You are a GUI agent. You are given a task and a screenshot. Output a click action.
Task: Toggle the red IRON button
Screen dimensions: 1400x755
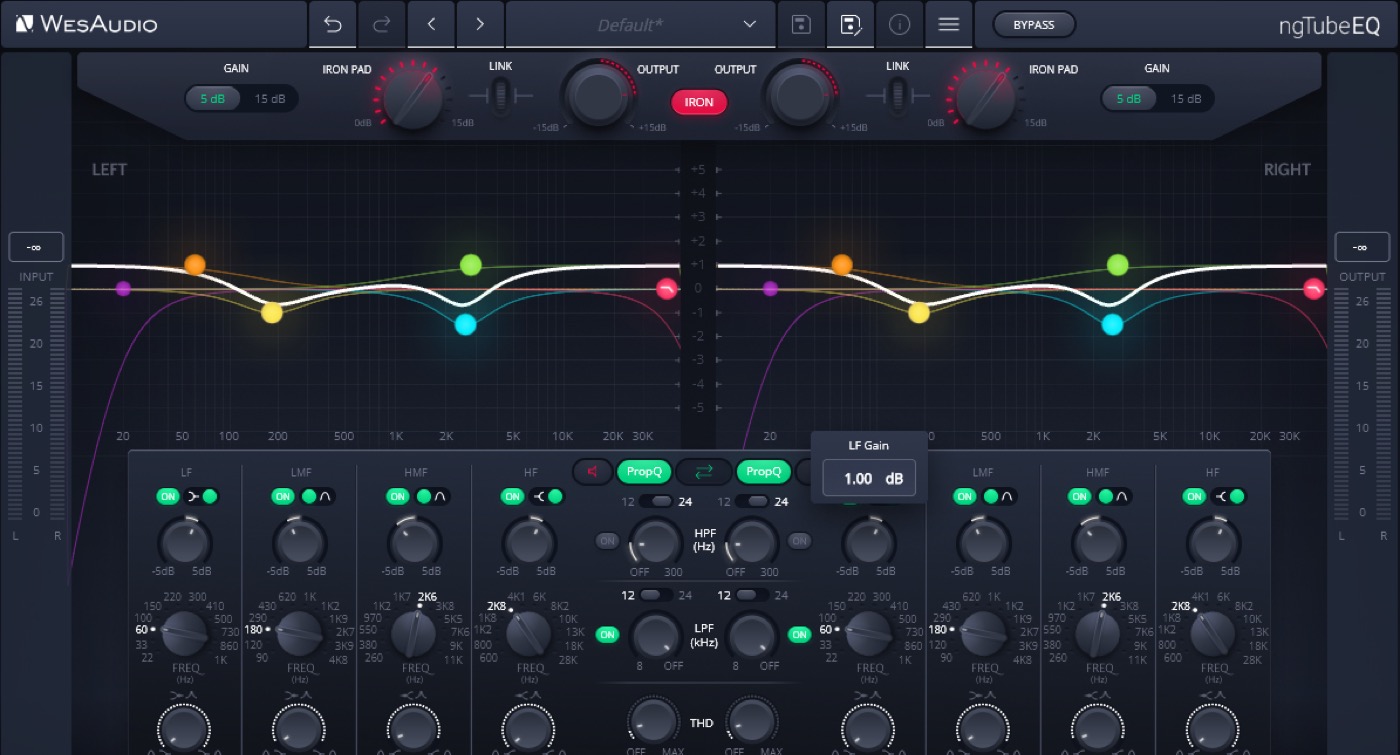point(699,102)
